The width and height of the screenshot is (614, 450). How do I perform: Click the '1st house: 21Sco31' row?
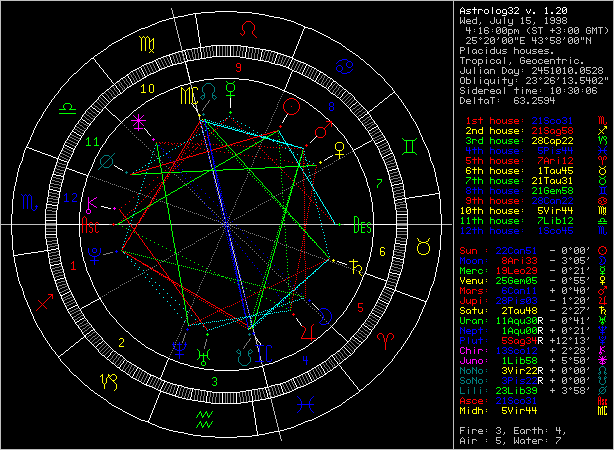pyautogui.click(x=519, y=121)
